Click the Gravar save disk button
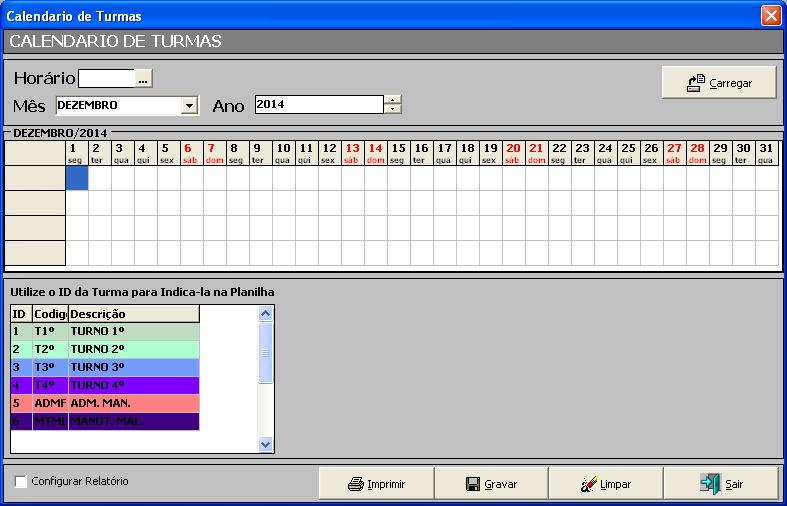The height and width of the screenshot is (506, 787). 491,483
